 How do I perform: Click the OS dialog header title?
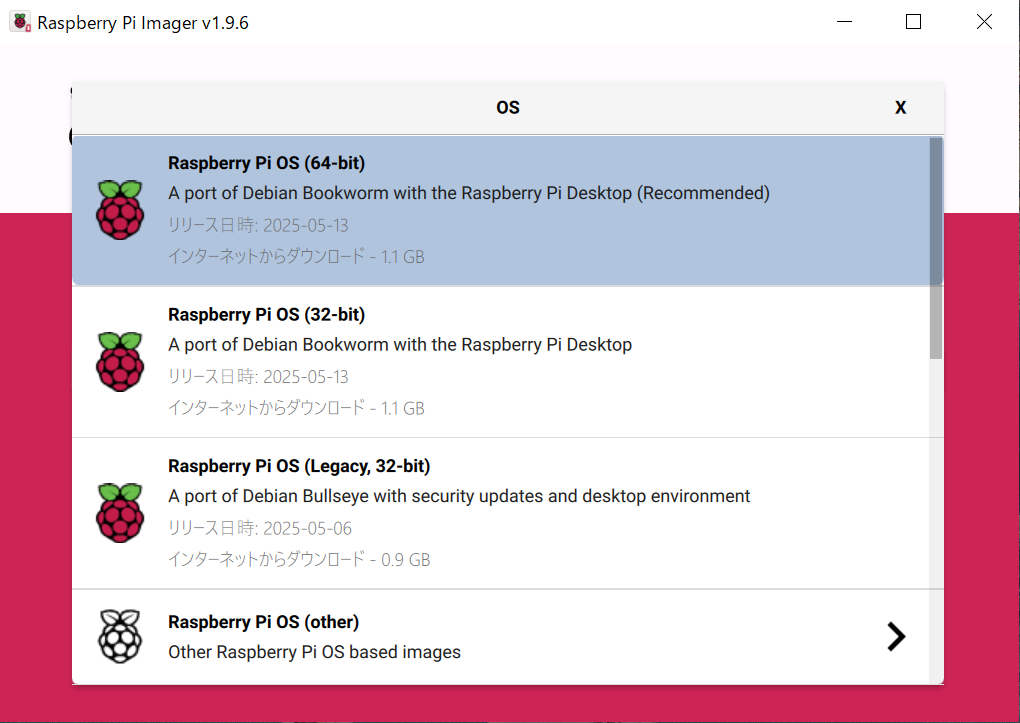point(507,108)
